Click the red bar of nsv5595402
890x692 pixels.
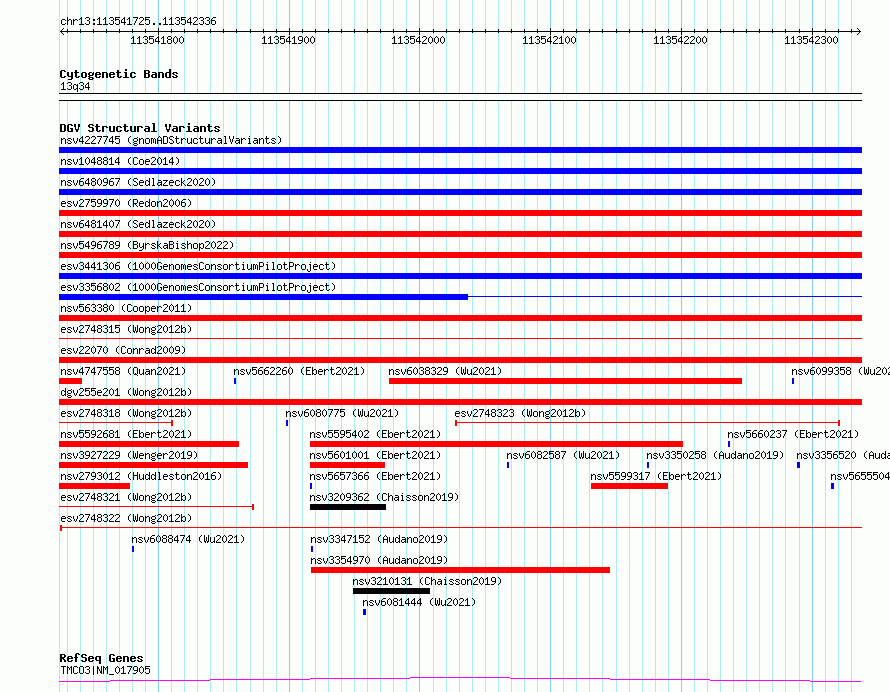(496, 444)
